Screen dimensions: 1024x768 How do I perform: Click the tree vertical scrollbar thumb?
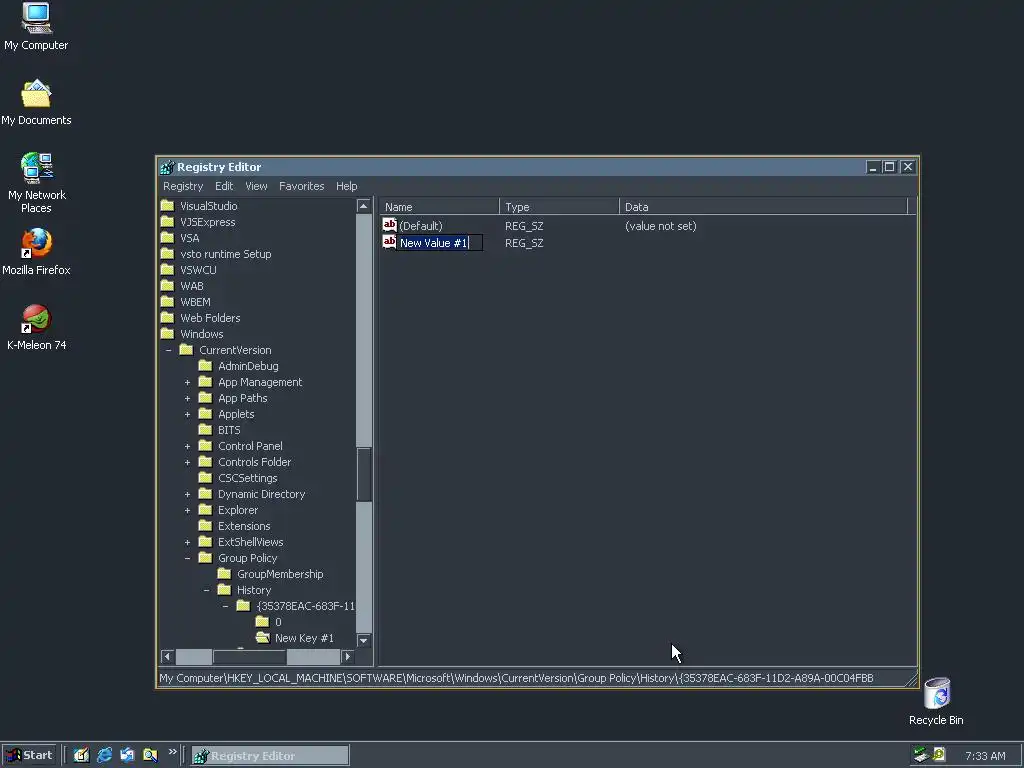coord(364,475)
